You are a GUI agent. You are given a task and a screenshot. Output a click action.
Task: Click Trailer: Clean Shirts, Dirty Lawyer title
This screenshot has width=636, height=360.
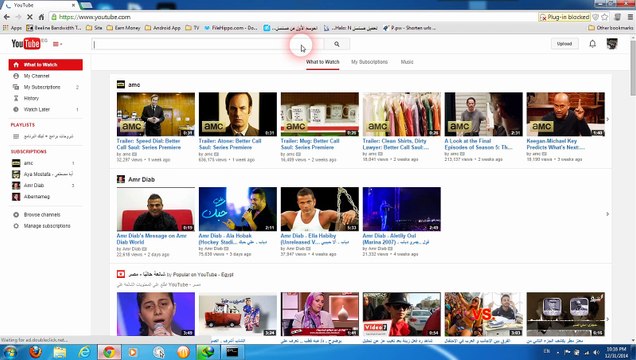[x=396, y=144]
